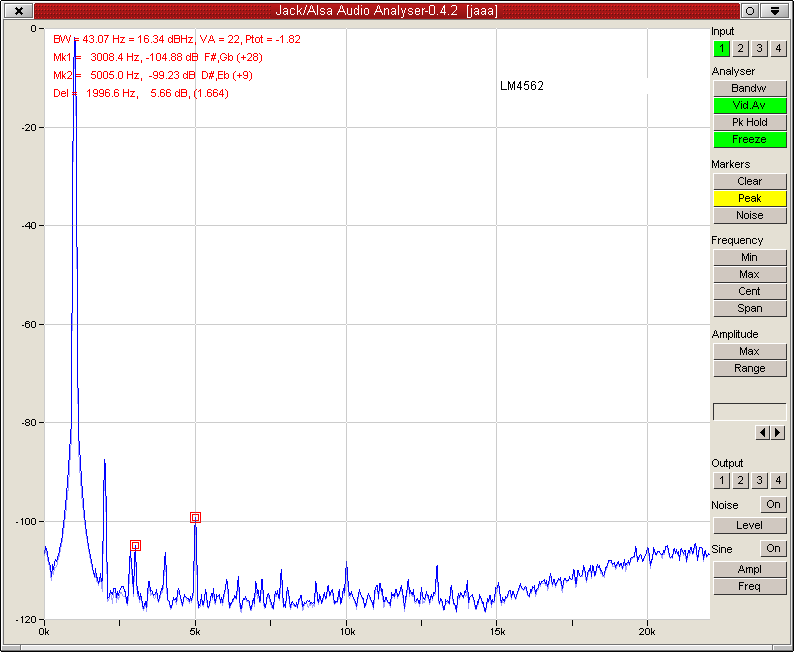Enable Pk Hold peak hold

[x=749, y=122]
